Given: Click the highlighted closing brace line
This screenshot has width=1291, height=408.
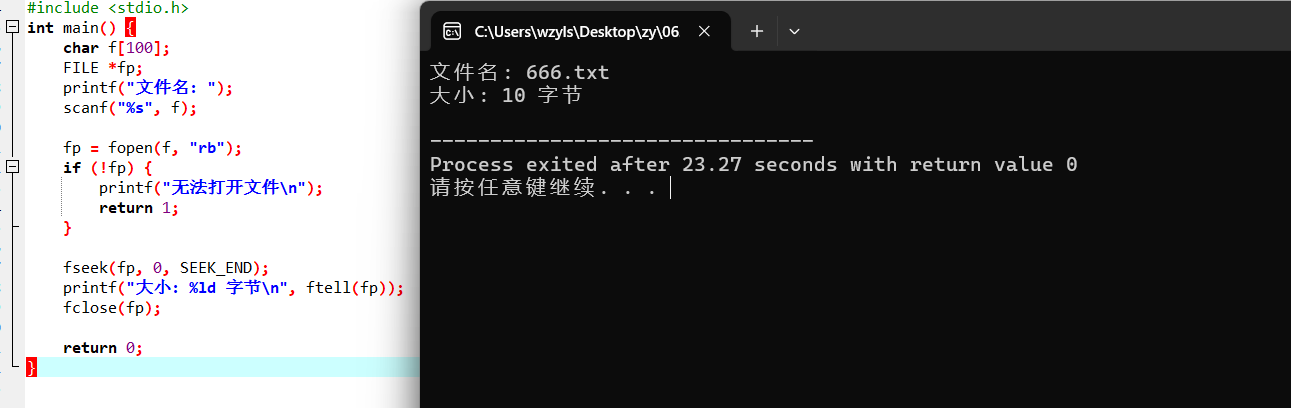Looking at the screenshot, I should [222, 367].
